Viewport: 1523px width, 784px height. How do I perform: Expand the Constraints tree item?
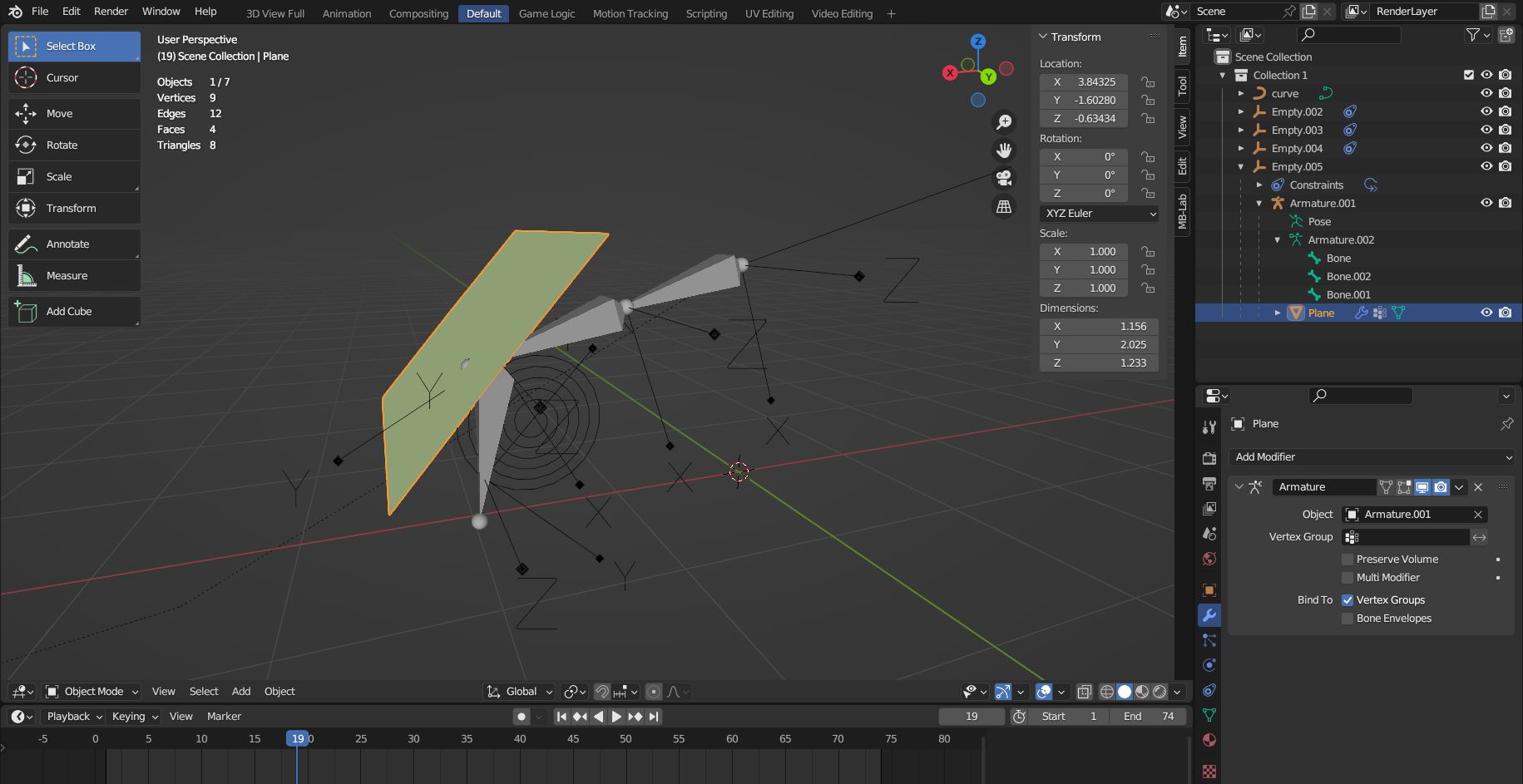coord(1259,185)
